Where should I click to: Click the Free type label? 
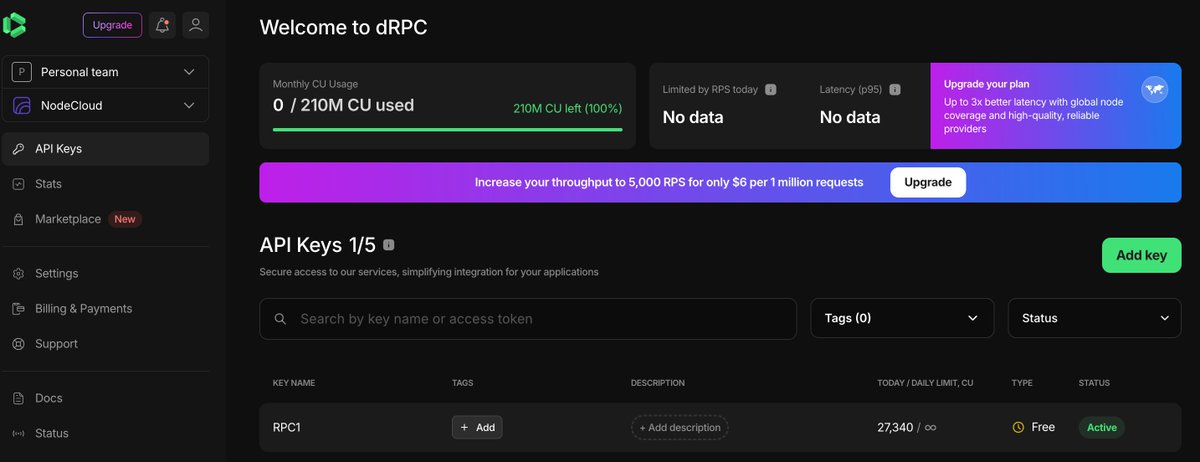(x=1043, y=427)
